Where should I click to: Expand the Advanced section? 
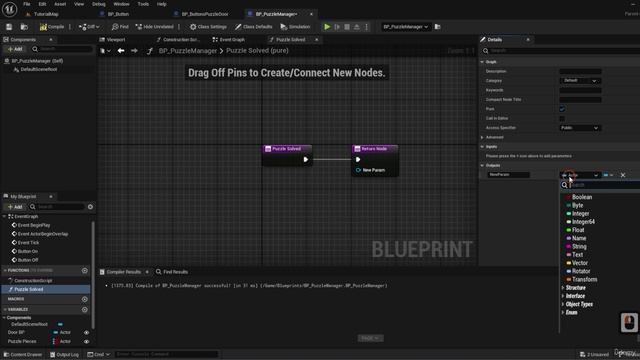[x=482, y=137]
